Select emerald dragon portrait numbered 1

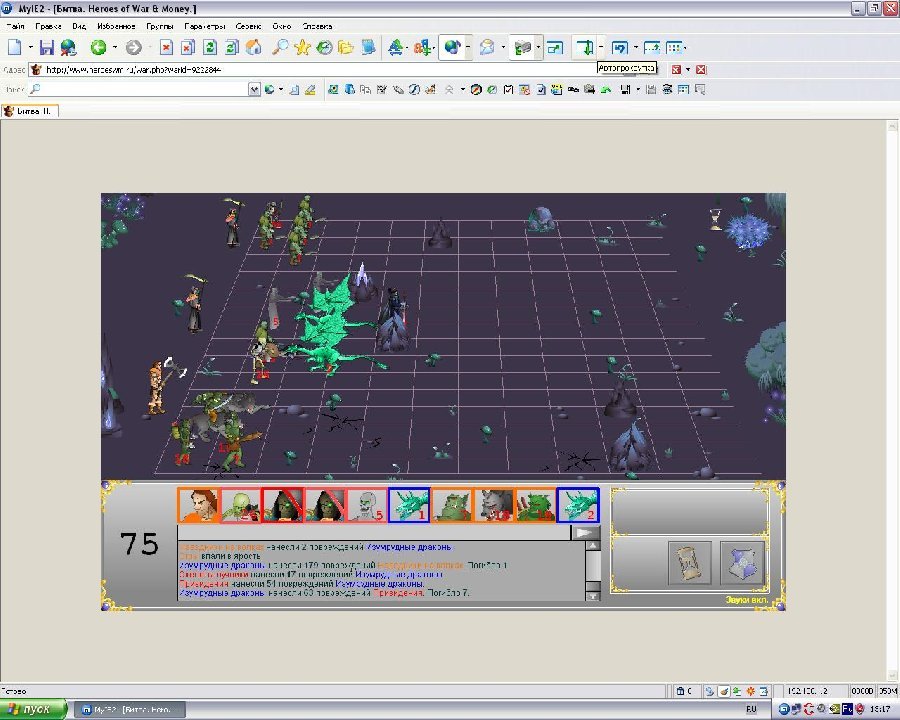409,505
